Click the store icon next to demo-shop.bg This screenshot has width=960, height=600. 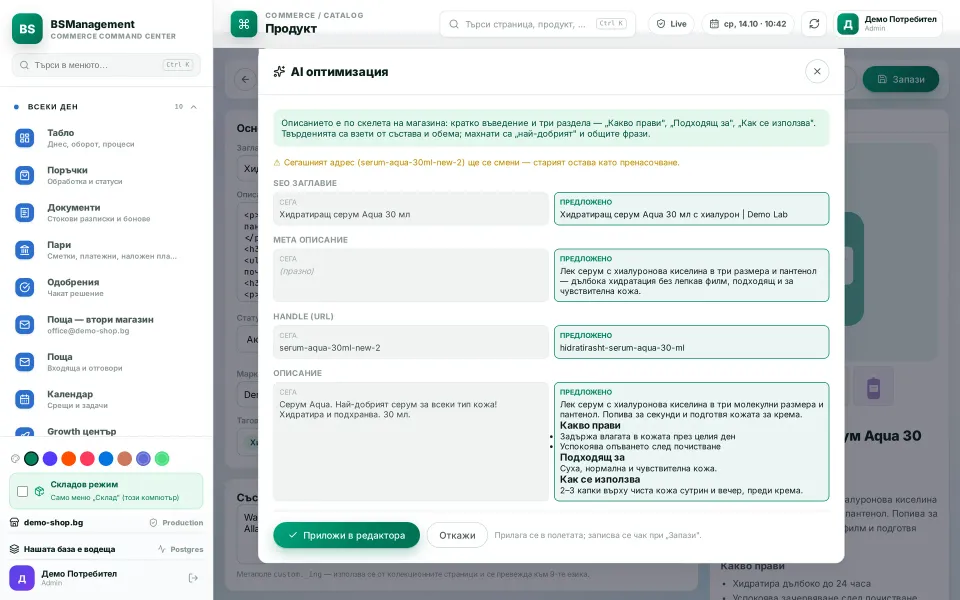click(x=14, y=522)
